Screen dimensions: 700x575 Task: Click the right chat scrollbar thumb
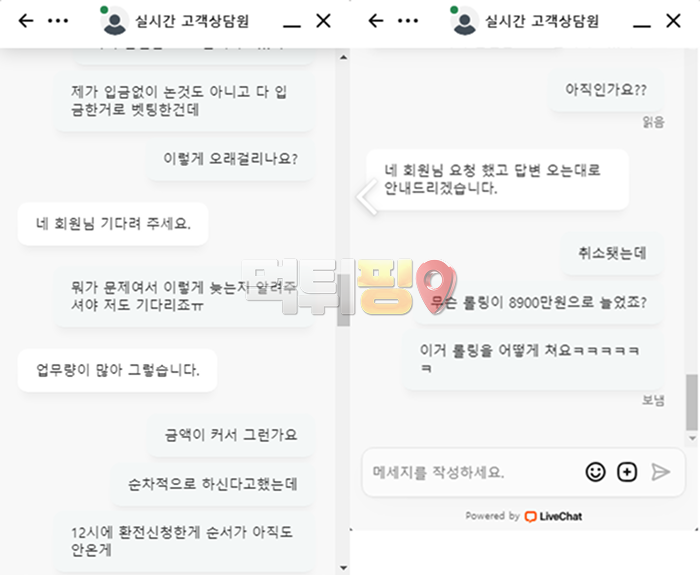[692, 402]
